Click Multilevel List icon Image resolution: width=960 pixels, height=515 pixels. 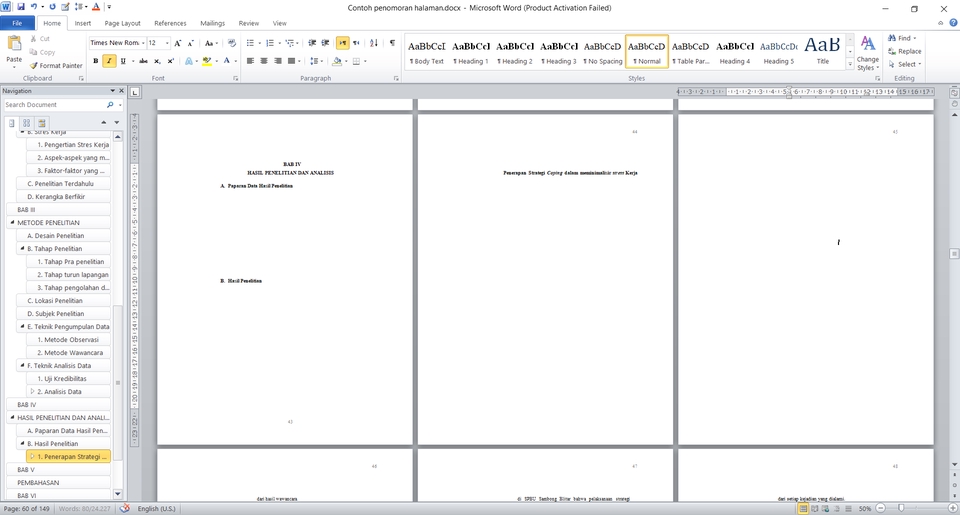pyautogui.click(x=290, y=43)
